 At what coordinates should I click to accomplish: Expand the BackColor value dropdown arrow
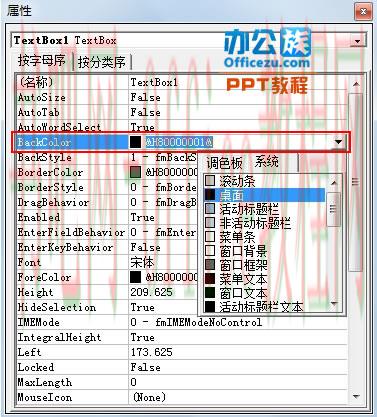point(338,142)
